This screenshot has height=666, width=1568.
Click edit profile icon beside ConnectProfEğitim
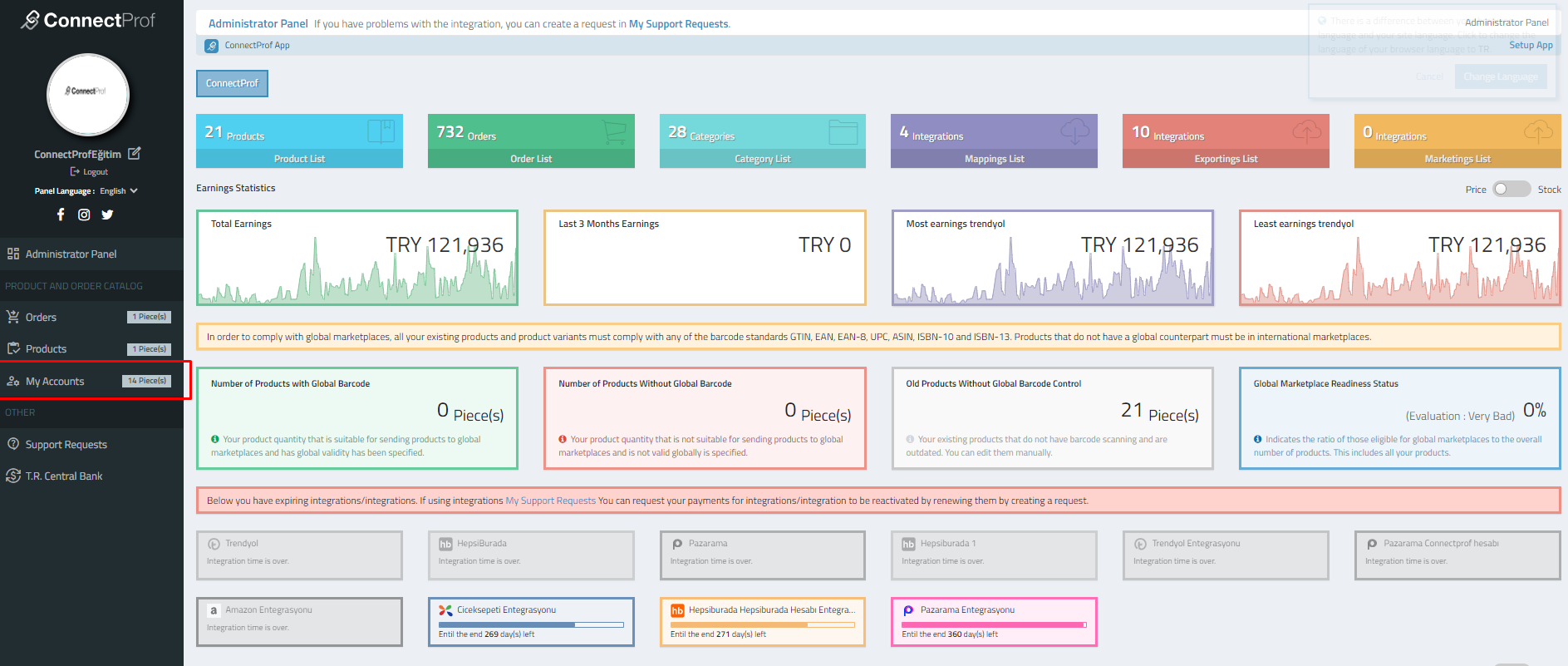tap(135, 153)
